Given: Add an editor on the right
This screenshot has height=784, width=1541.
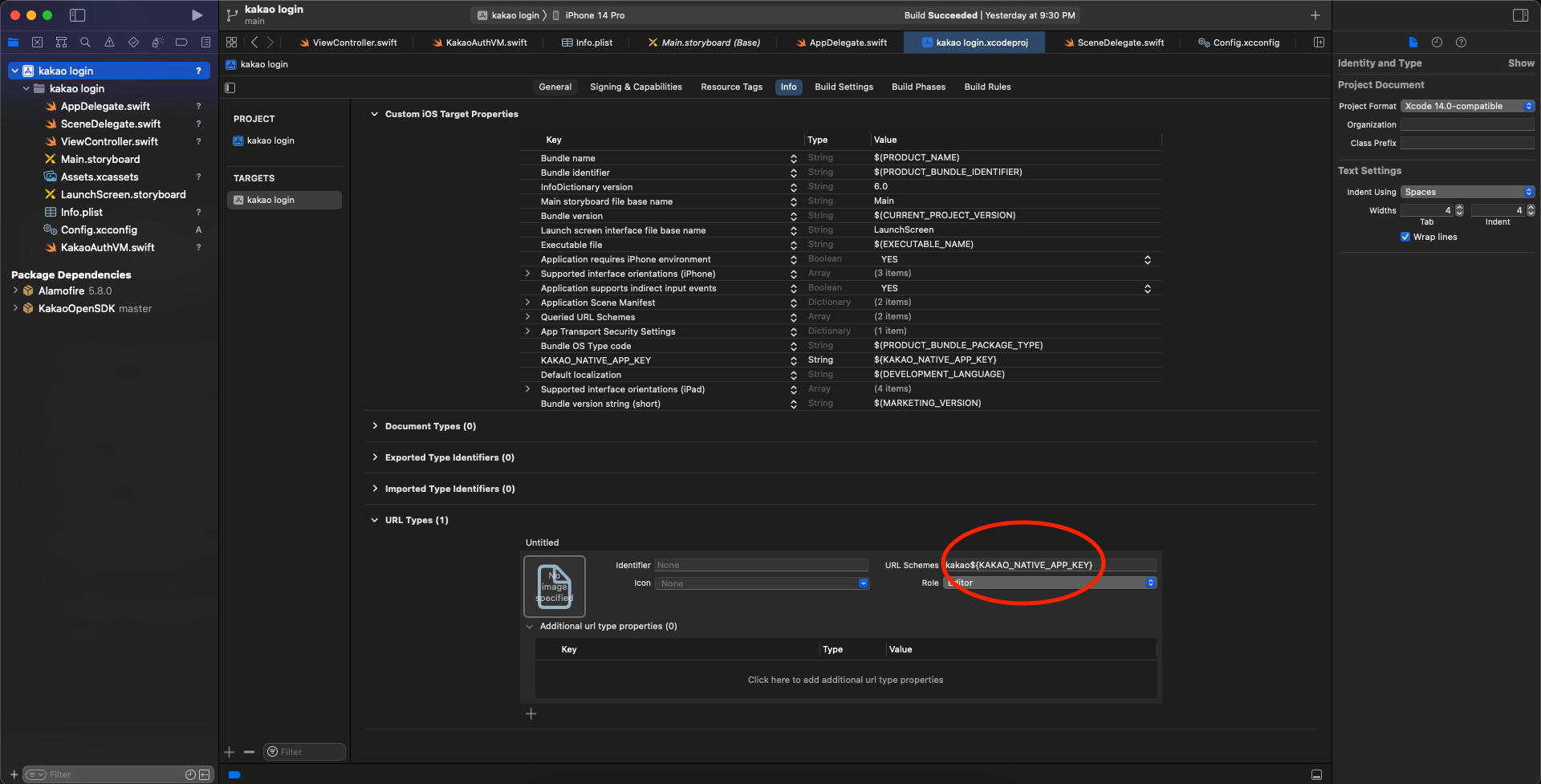Looking at the screenshot, I should (1319, 43).
